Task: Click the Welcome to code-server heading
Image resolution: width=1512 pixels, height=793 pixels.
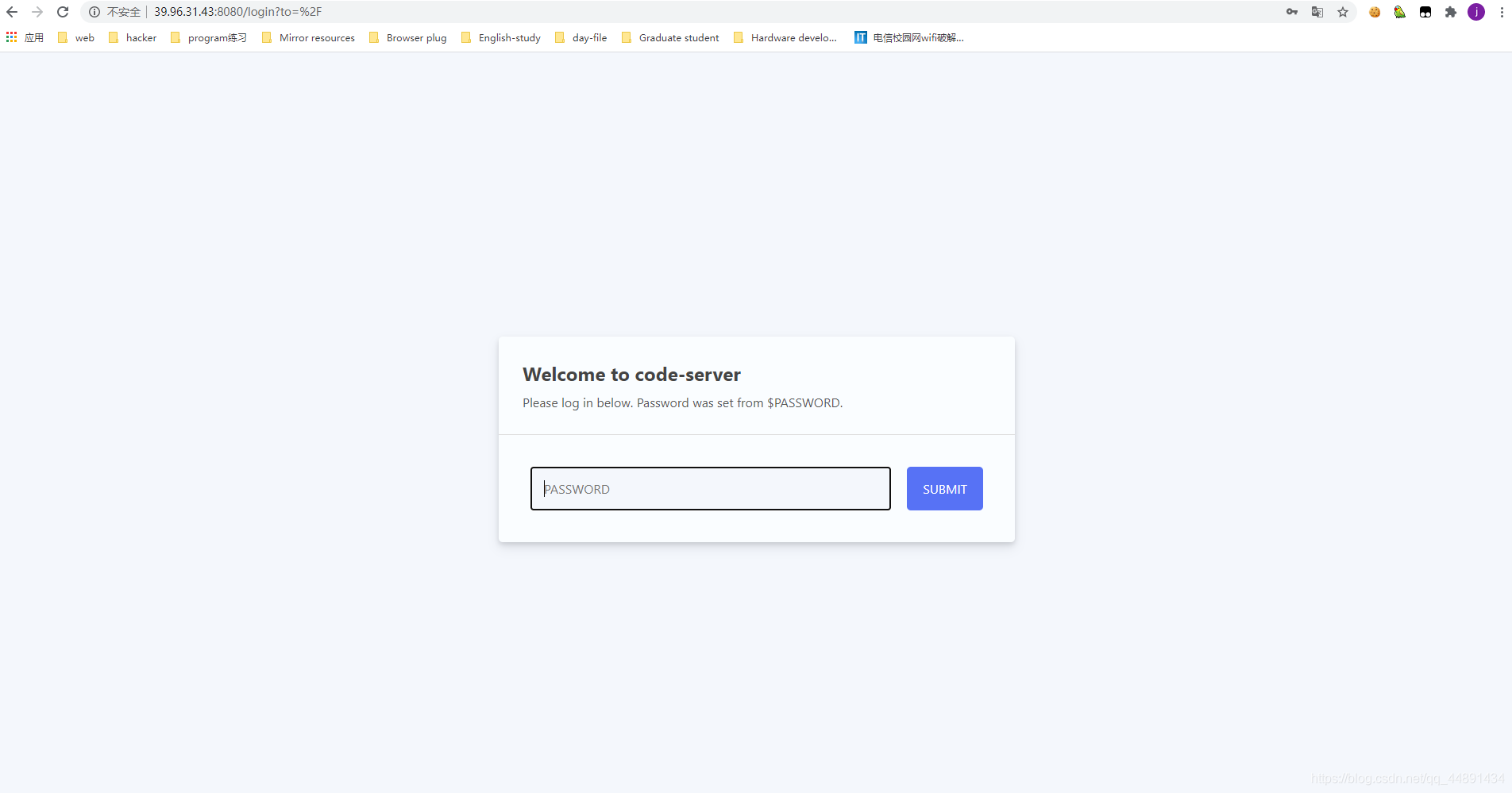Action: coord(632,375)
